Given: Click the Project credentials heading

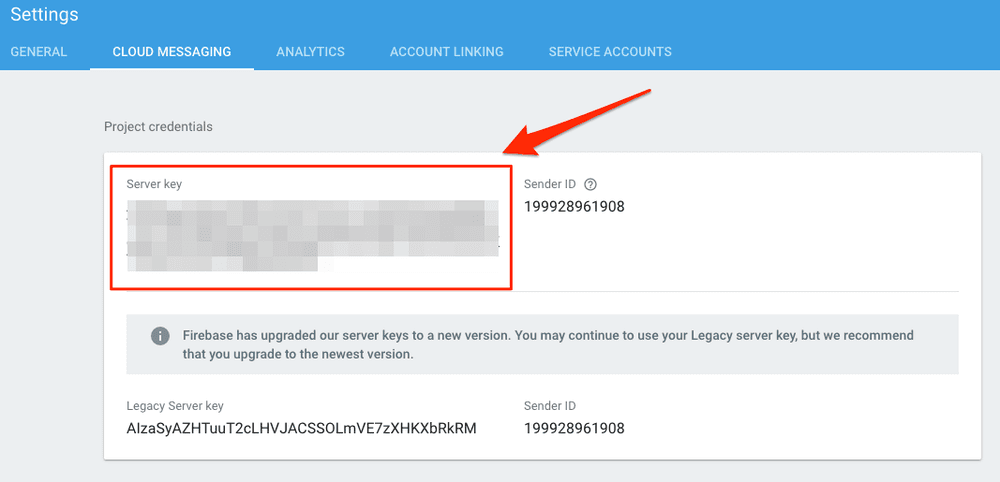Looking at the screenshot, I should click(x=158, y=127).
